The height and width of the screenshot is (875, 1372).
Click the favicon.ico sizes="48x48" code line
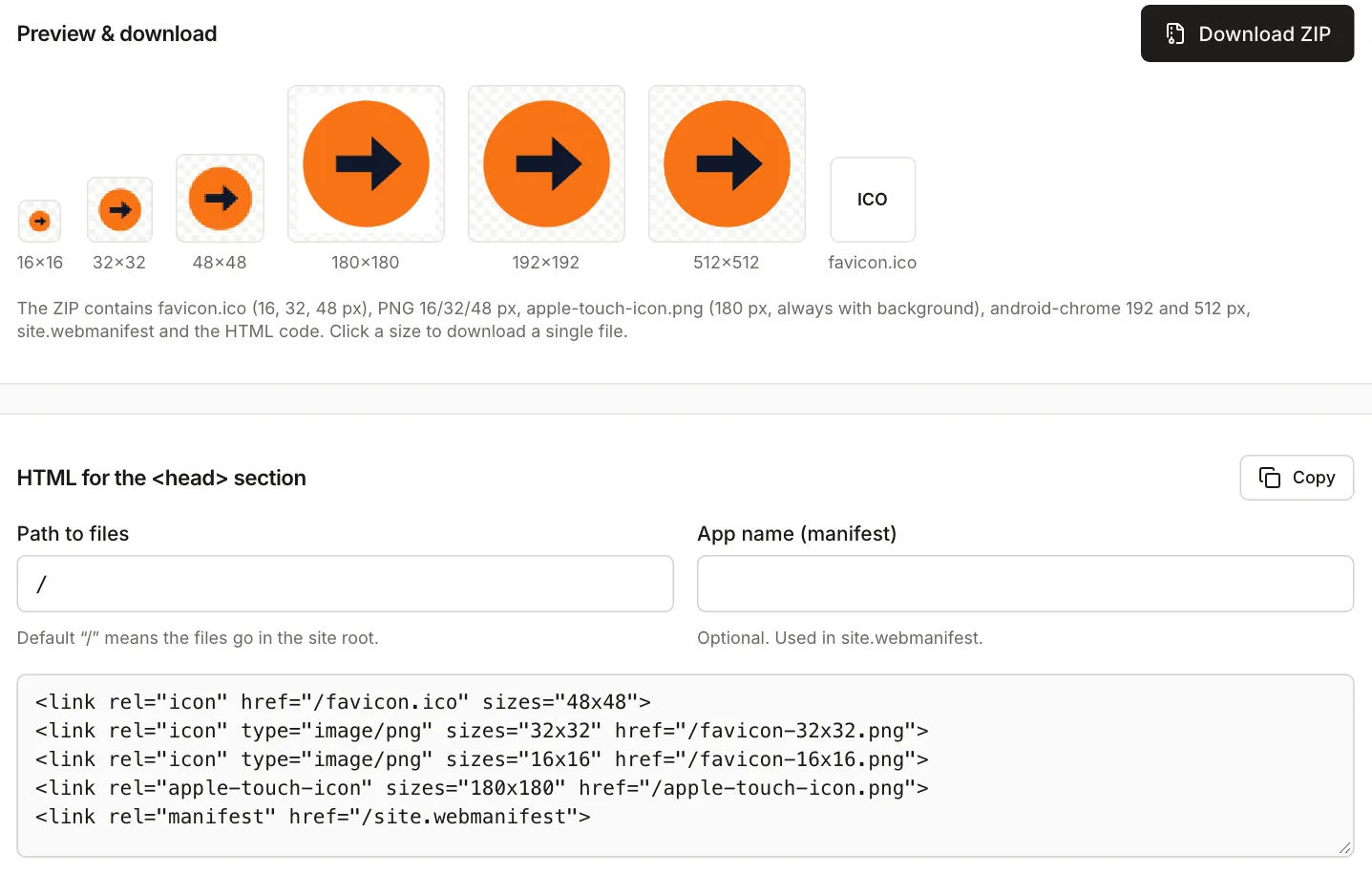pyautogui.click(x=344, y=702)
